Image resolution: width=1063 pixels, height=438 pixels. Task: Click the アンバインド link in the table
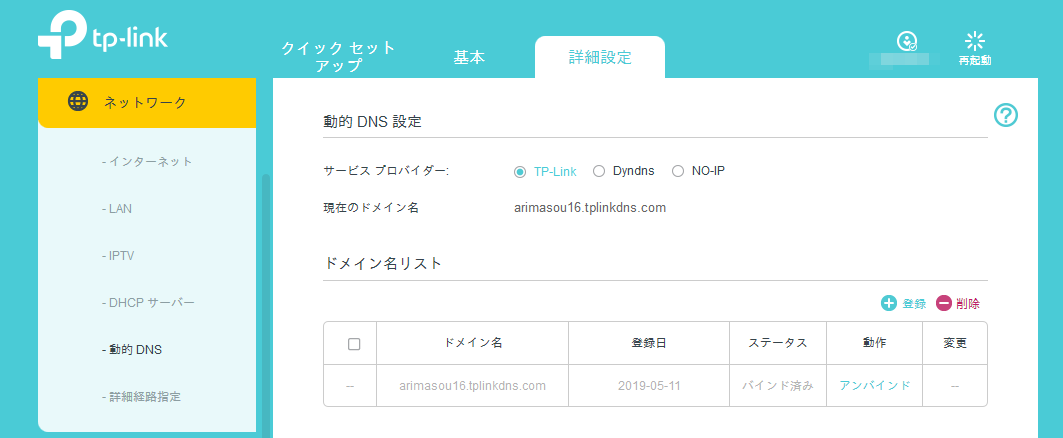pyautogui.click(x=875, y=385)
